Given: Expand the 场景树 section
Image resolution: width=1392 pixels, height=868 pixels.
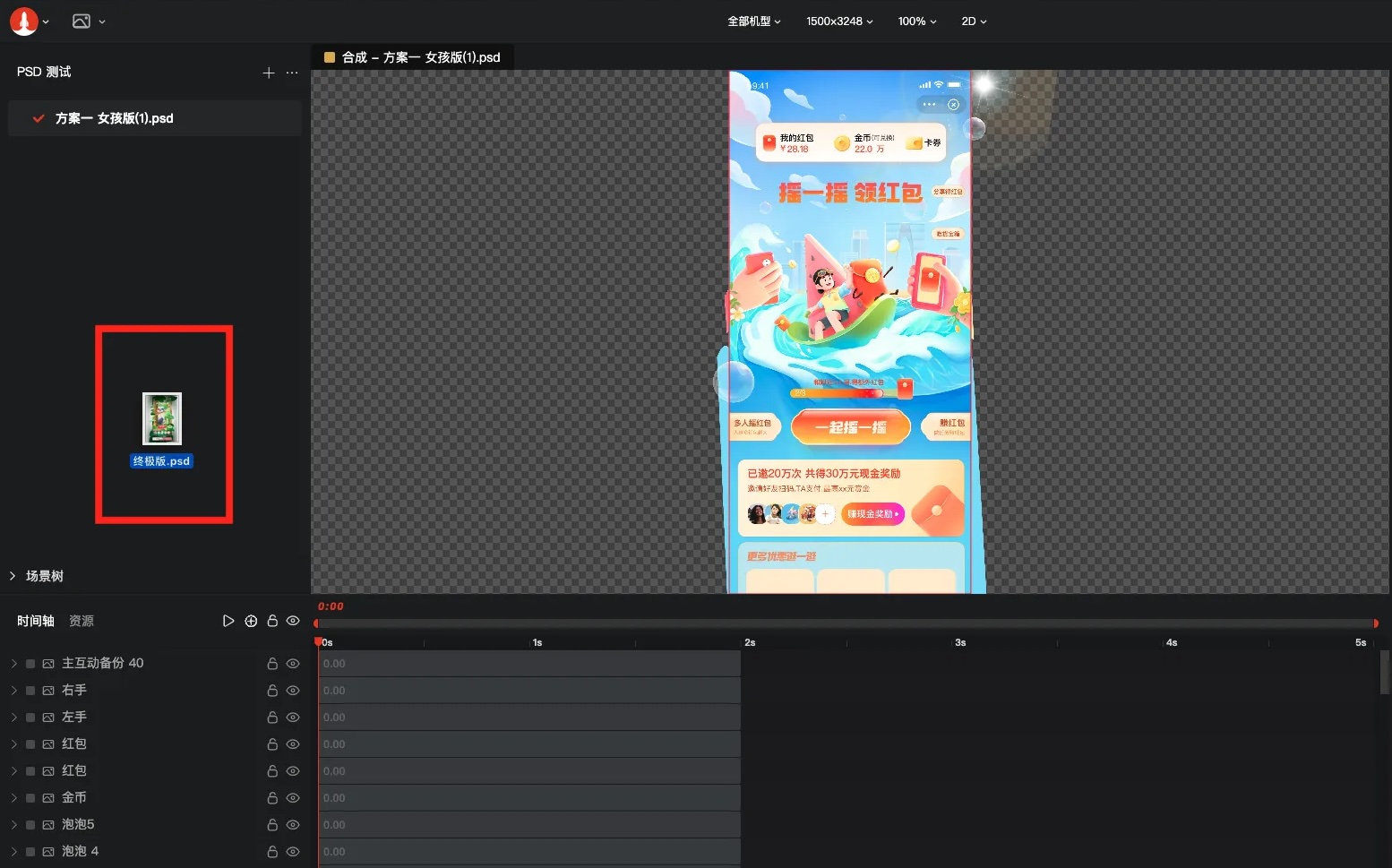Looking at the screenshot, I should 13,576.
